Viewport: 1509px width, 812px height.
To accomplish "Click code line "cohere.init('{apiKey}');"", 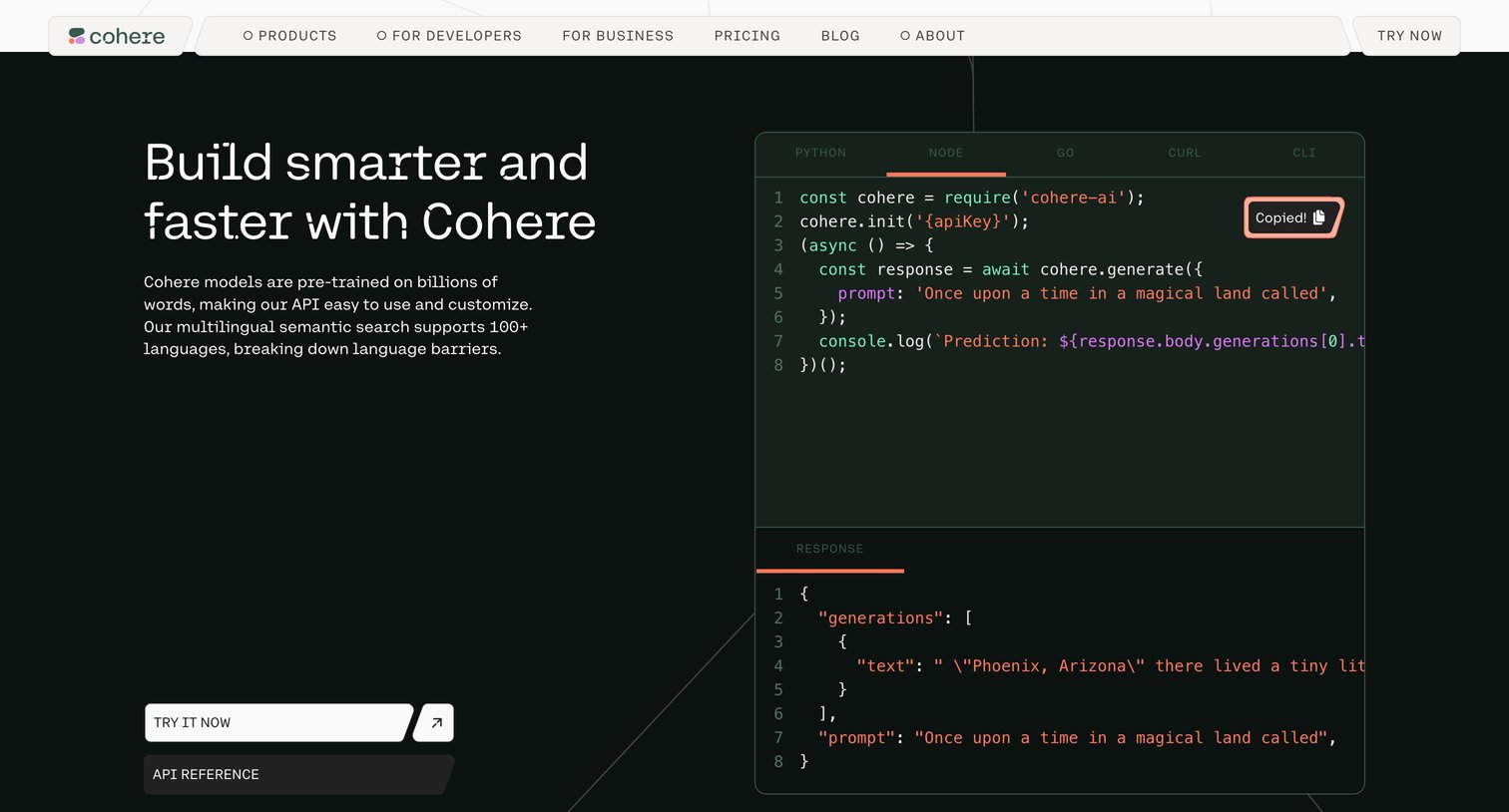I will (914, 221).
